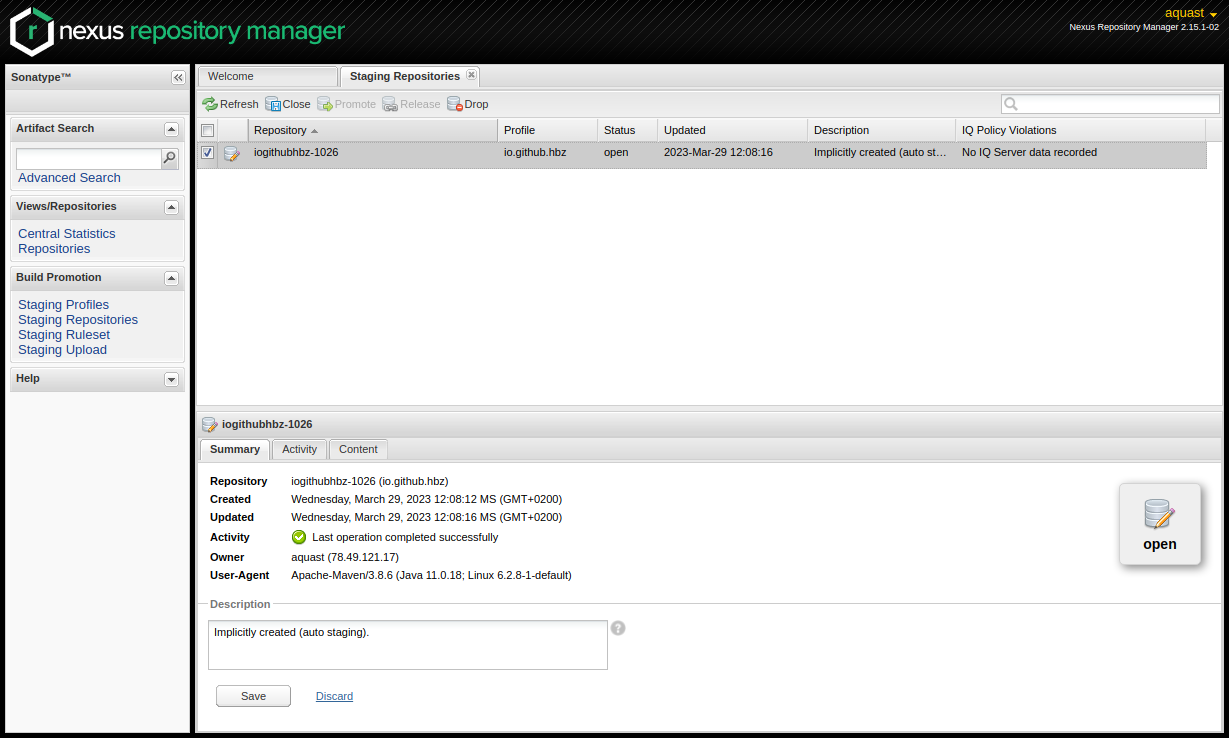
Task: Discard the description changes
Action: pos(334,696)
